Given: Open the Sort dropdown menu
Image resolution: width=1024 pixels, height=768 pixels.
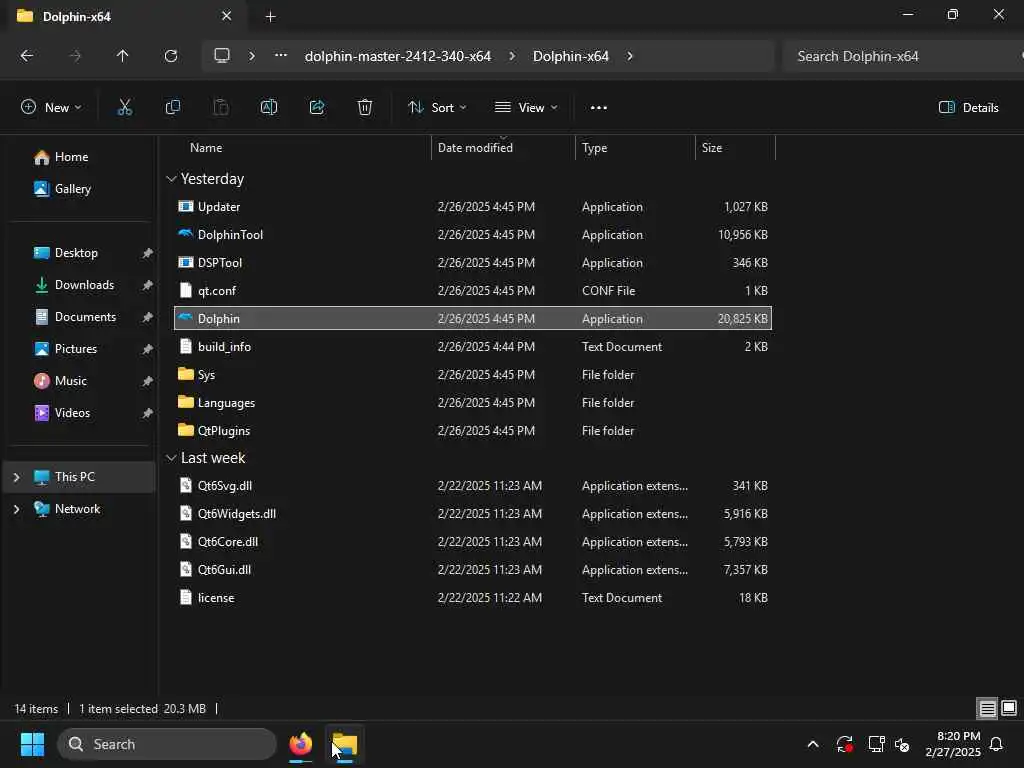Looking at the screenshot, I should pyautogui.click(x=437, y=108).
